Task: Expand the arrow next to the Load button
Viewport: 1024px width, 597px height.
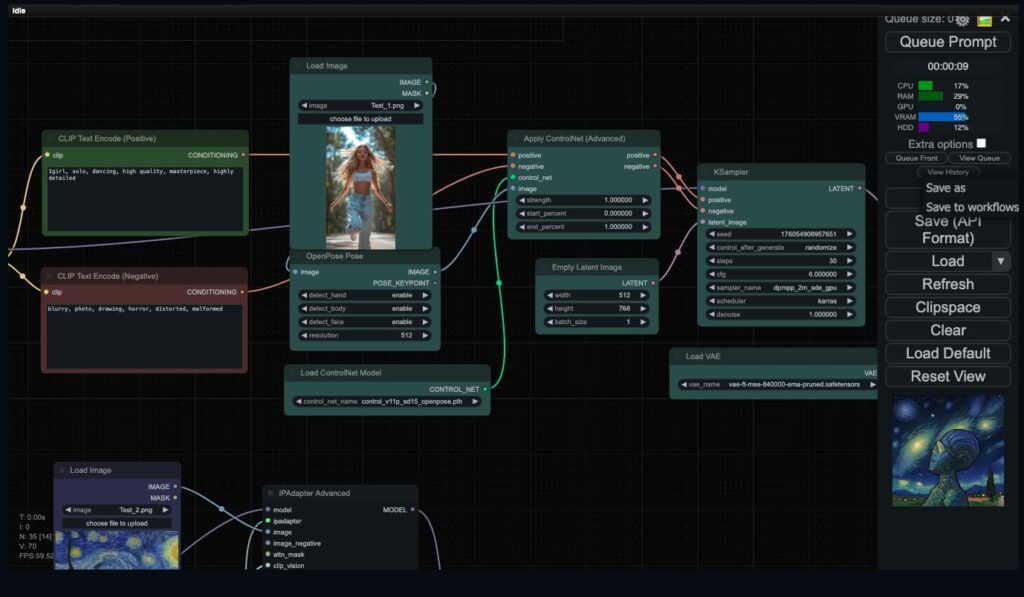Action: click(x=1000, y=261)
